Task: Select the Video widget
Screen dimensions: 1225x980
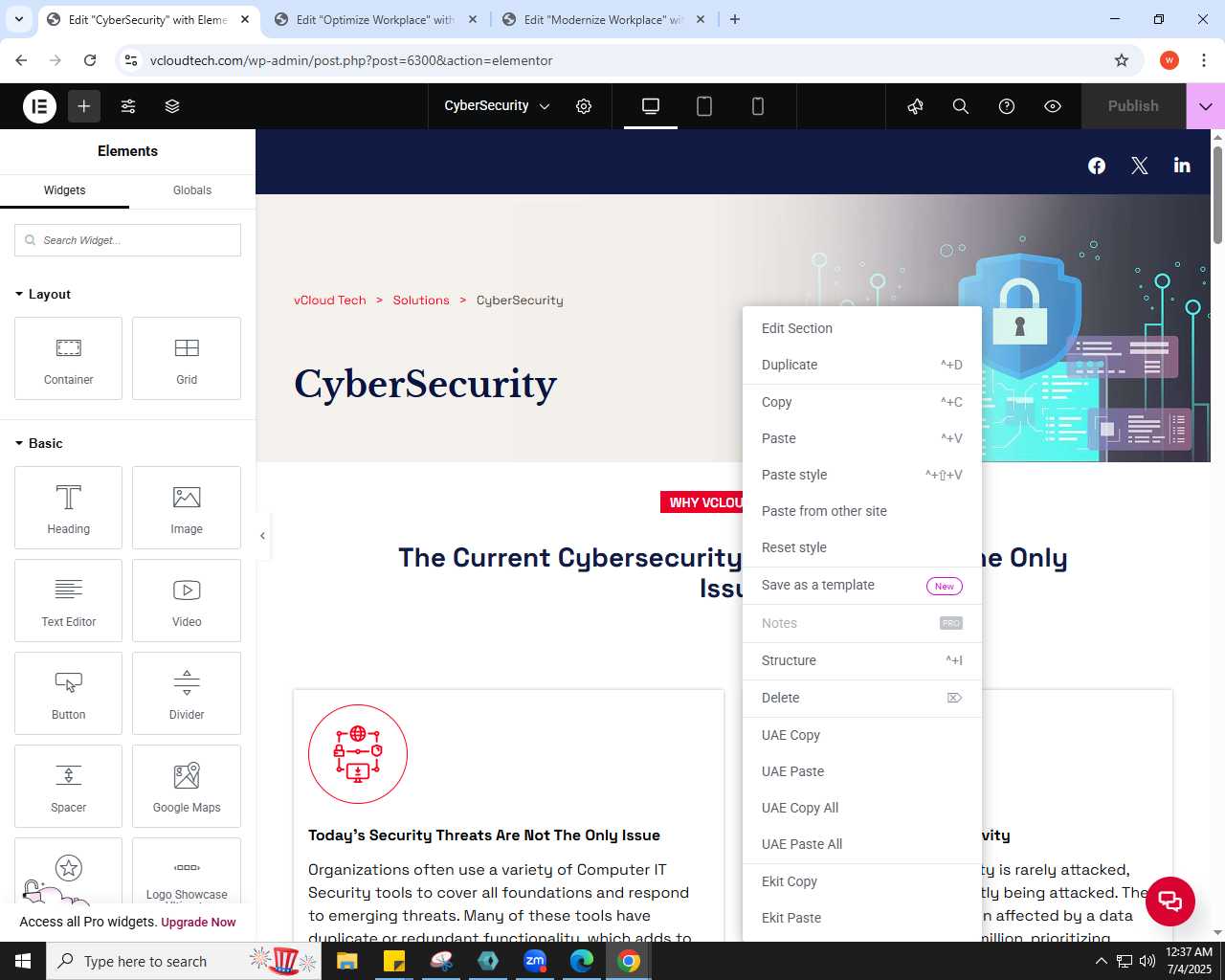Action: (187, 600)
